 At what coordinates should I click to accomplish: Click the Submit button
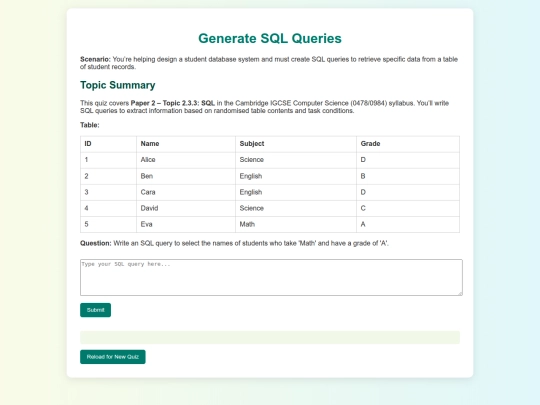[x=95, y=310]
